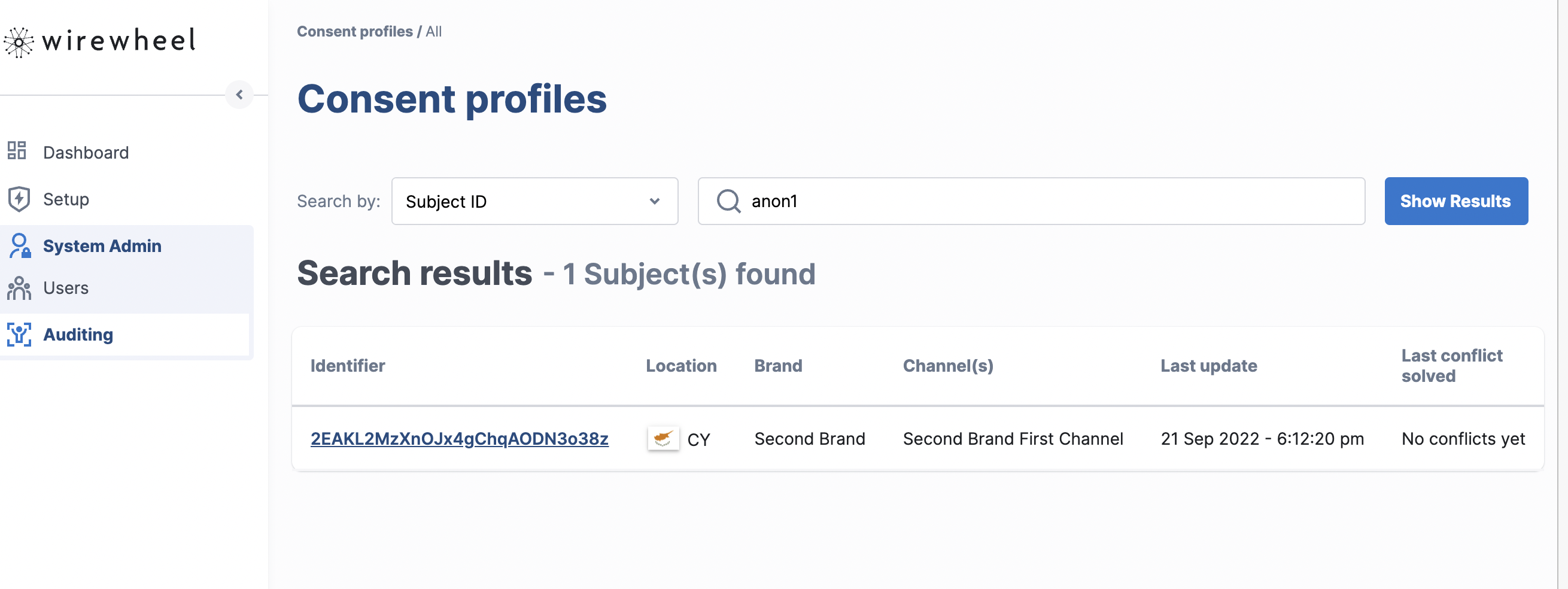Viewport: 1568px width, 589px height.
Task: Open identifier 2EAKL2MzXnOJx4gChqAODN3o38z profile link
Action: coord(459,439)
